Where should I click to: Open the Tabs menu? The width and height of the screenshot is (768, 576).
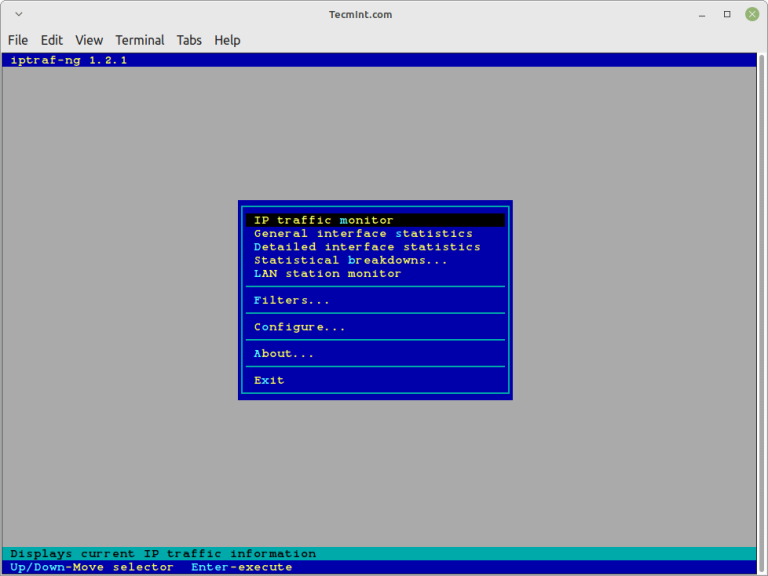pyautogui.click(x=189, y=40)
